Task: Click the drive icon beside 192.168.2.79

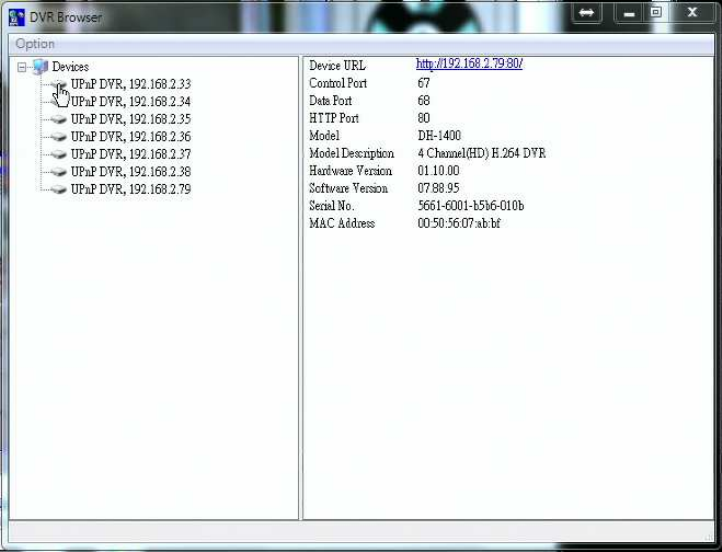Action: click(58, 189)
